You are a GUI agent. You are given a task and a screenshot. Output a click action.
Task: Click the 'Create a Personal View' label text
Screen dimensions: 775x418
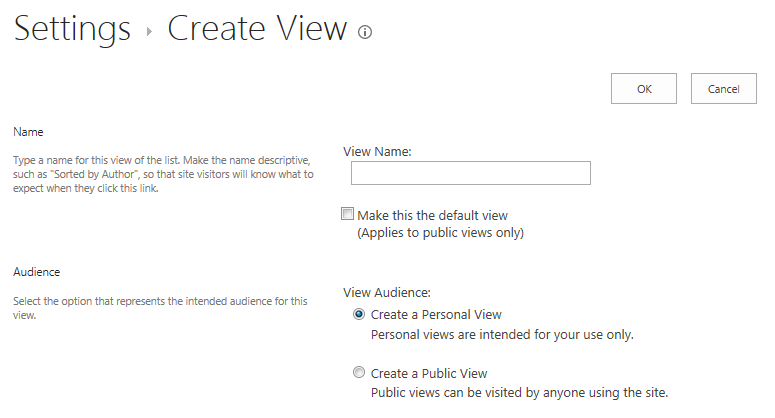click(436, 315)
